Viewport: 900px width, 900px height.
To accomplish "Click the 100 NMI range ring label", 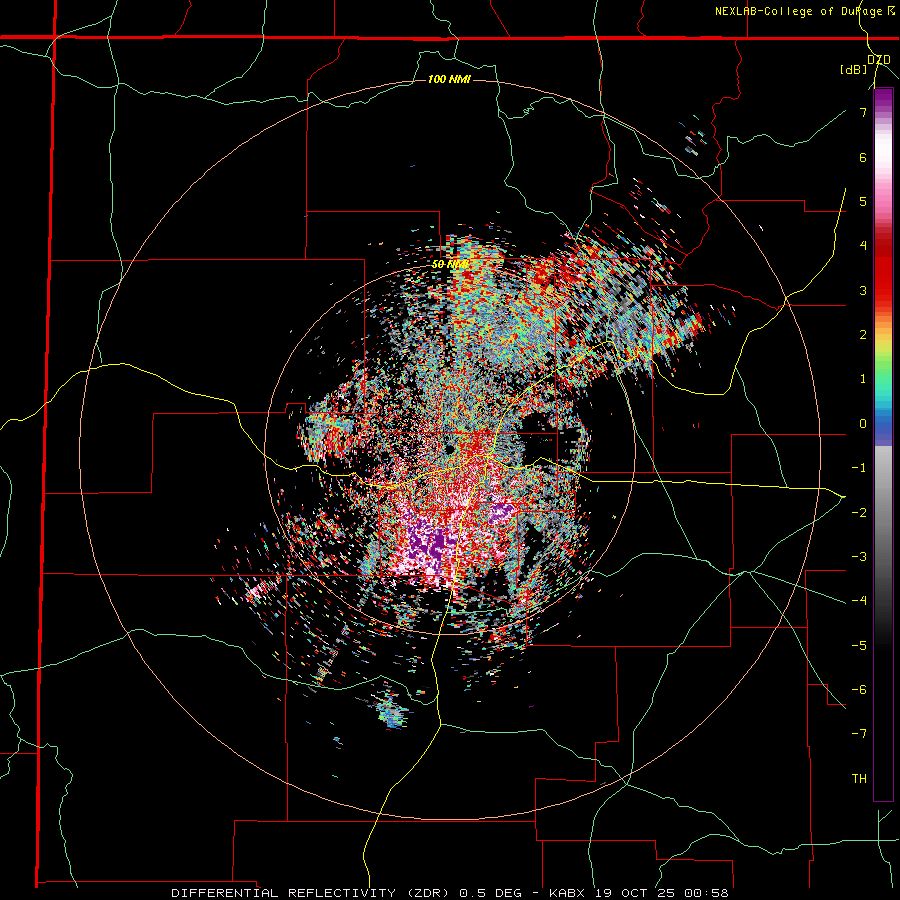I will point(449,79).
